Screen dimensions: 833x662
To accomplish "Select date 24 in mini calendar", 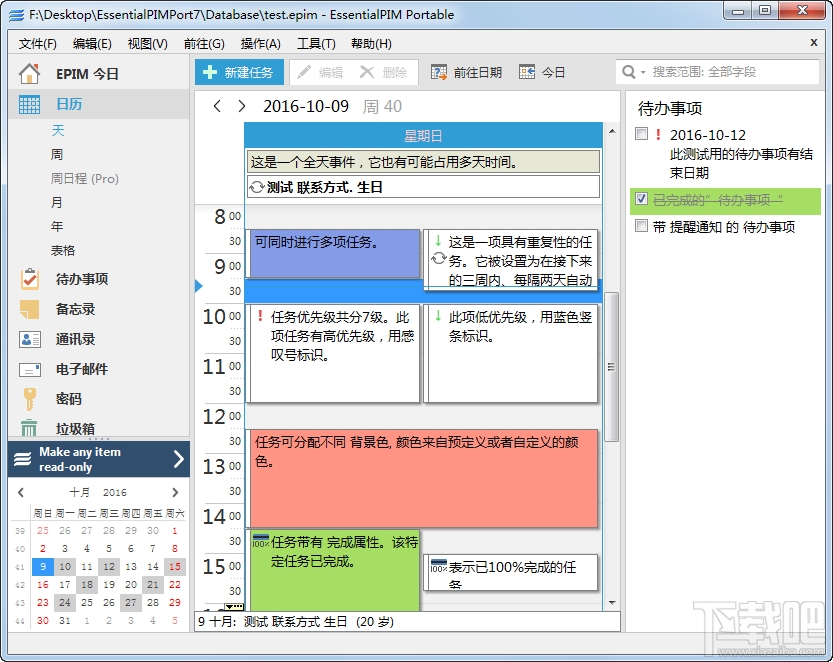I will coord(65,602).
